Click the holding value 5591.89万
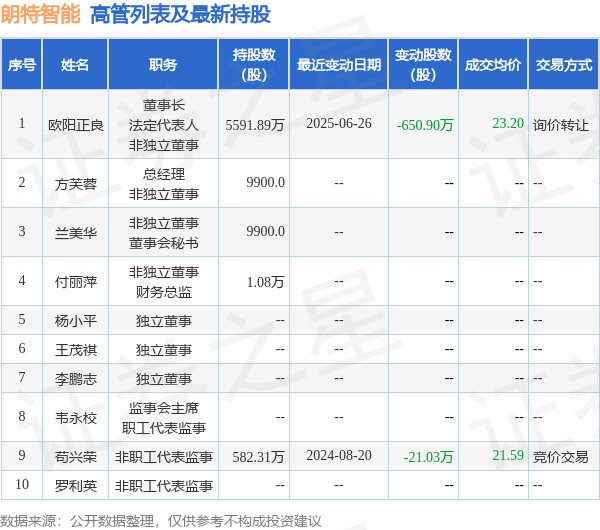600x530 pixels. point(255,125)
